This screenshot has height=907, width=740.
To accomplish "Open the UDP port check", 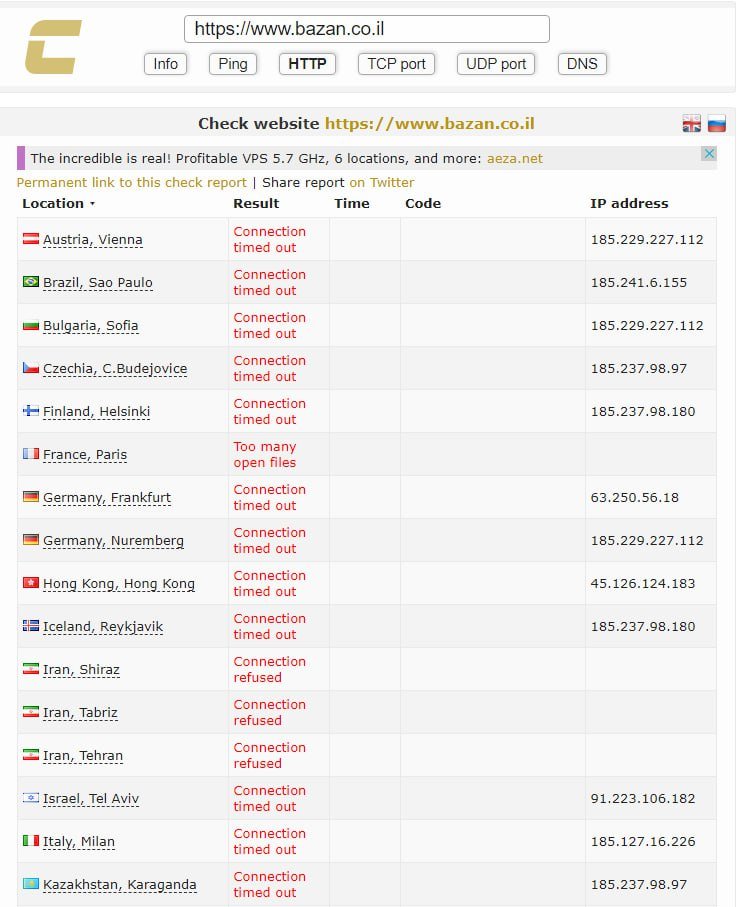I will tap(496, 64).
